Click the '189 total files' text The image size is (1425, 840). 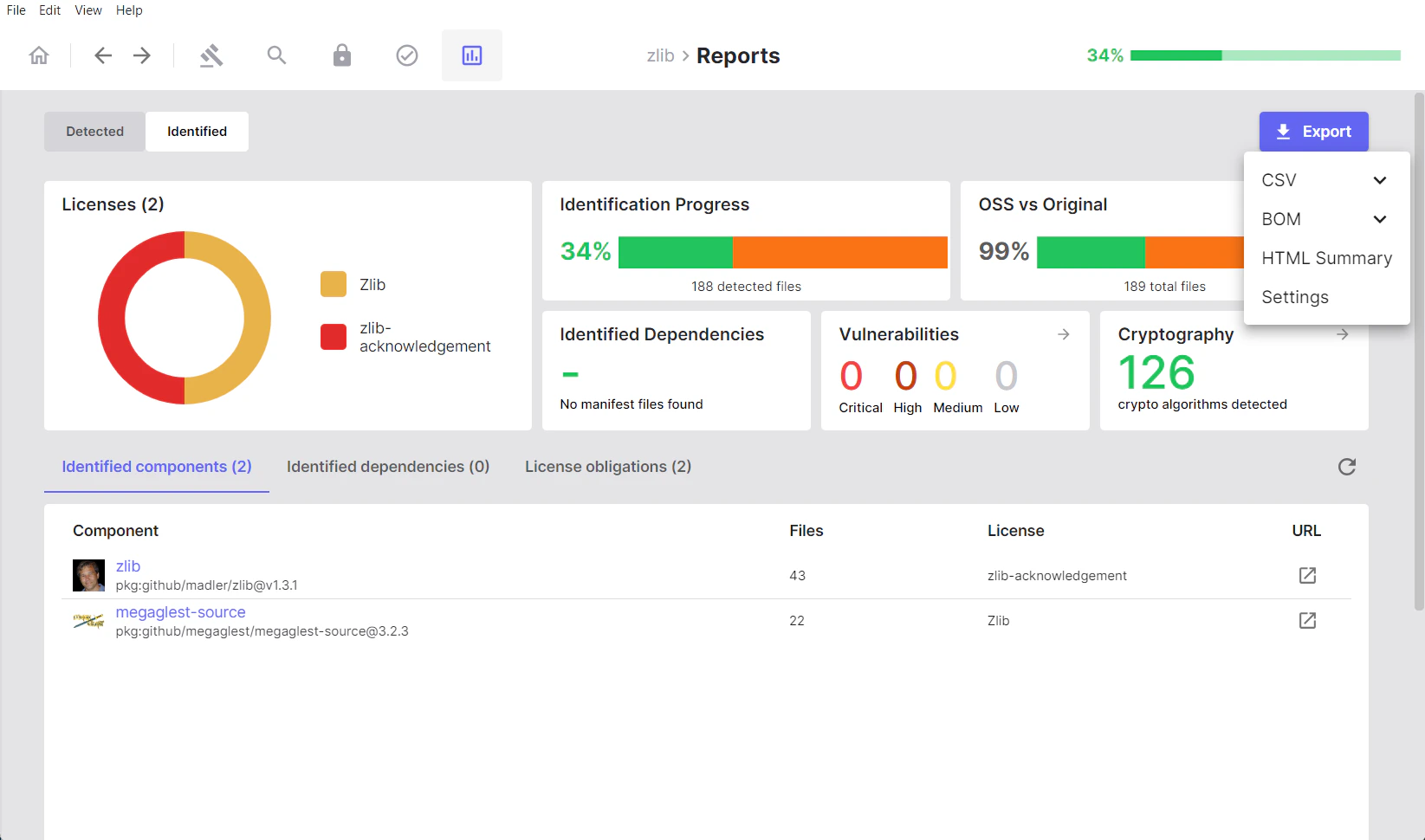1164,287
